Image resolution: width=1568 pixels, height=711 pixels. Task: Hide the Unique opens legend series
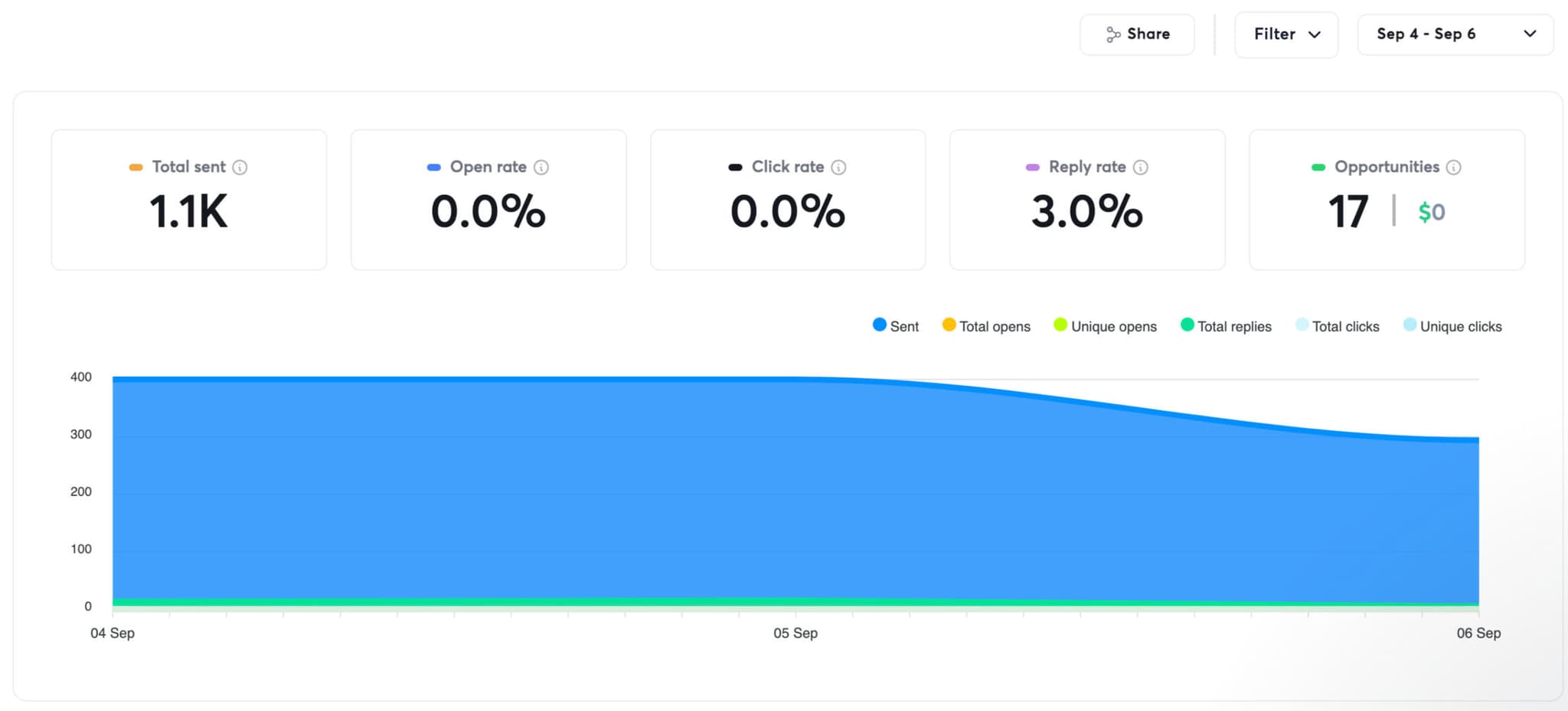click(1104, 326)
